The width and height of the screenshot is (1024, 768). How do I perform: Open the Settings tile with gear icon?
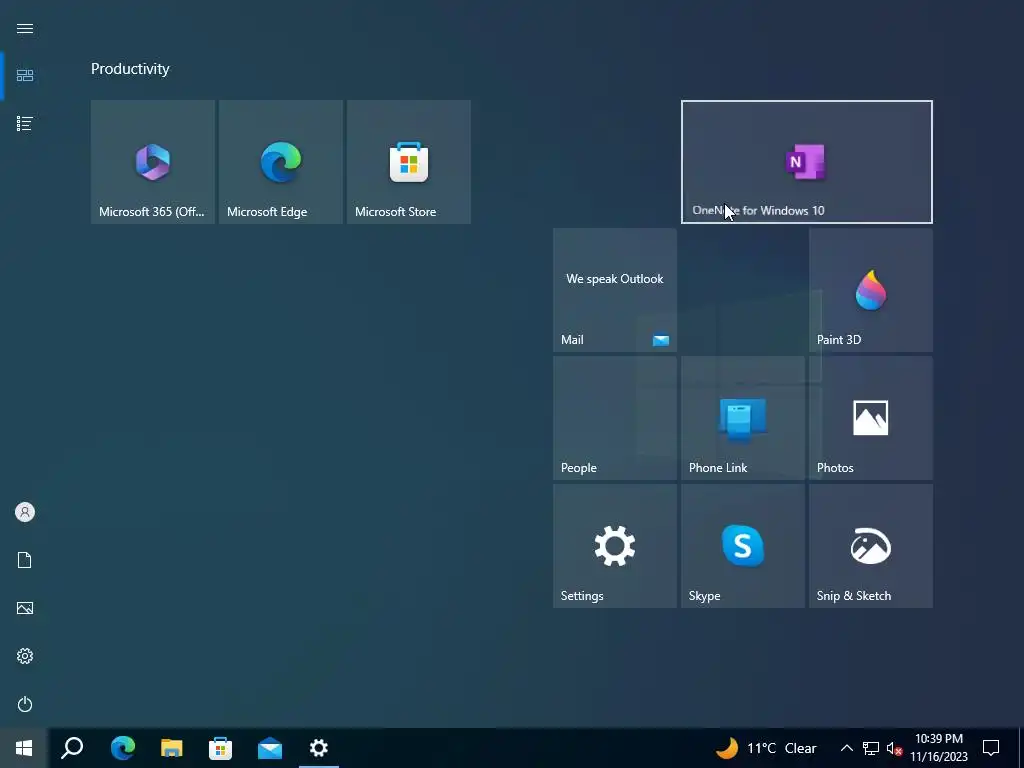[x=615, y=546]
